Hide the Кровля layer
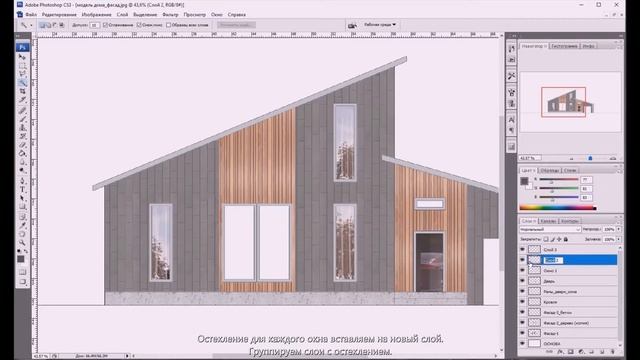 [x=522, y=302]
